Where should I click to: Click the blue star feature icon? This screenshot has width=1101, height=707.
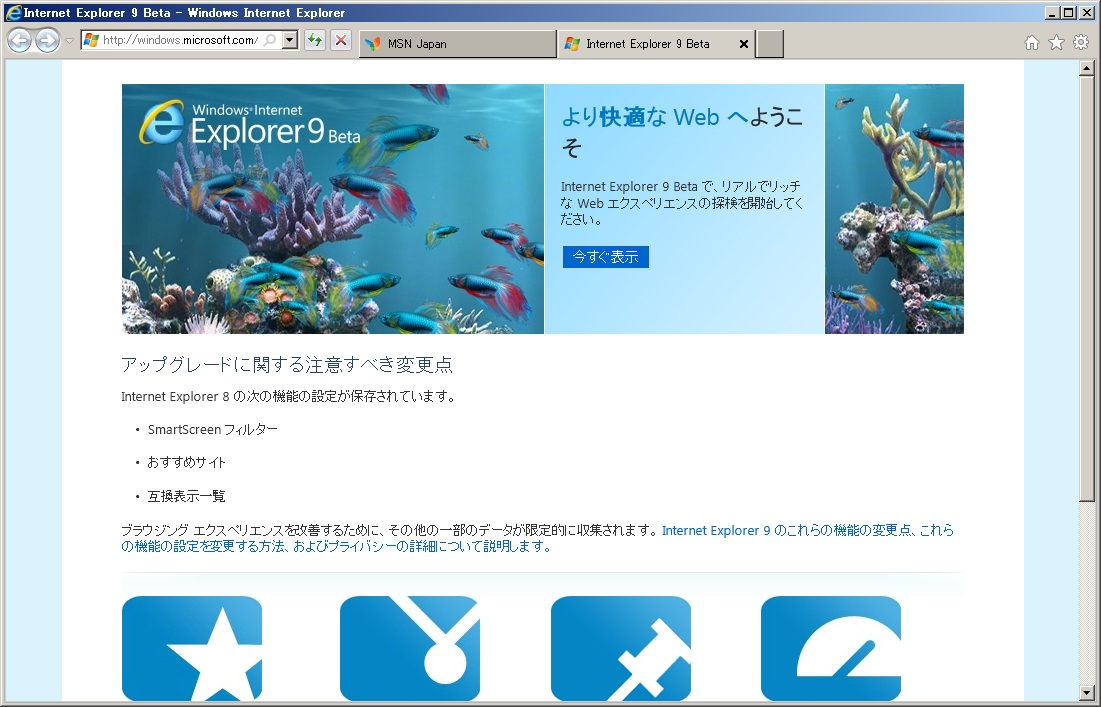[192, 648]
